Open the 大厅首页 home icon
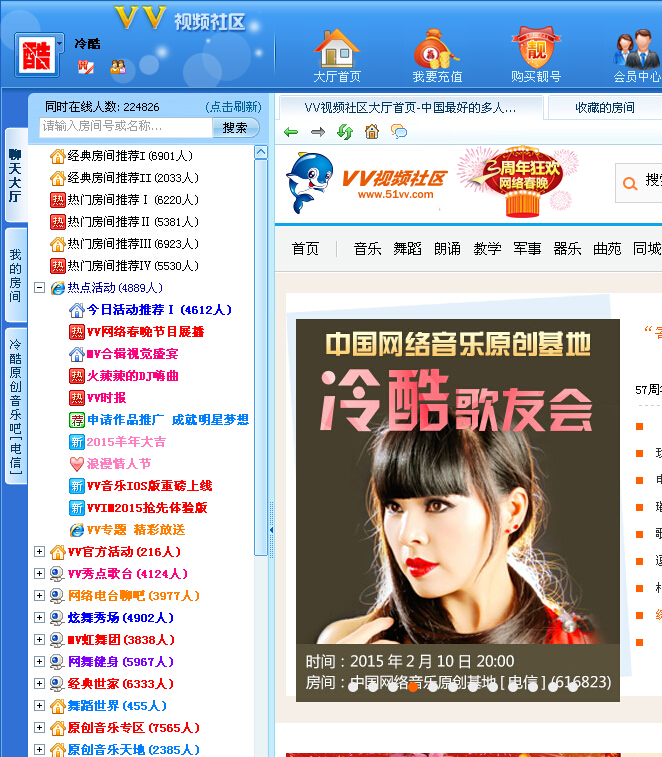 [336, 50]
